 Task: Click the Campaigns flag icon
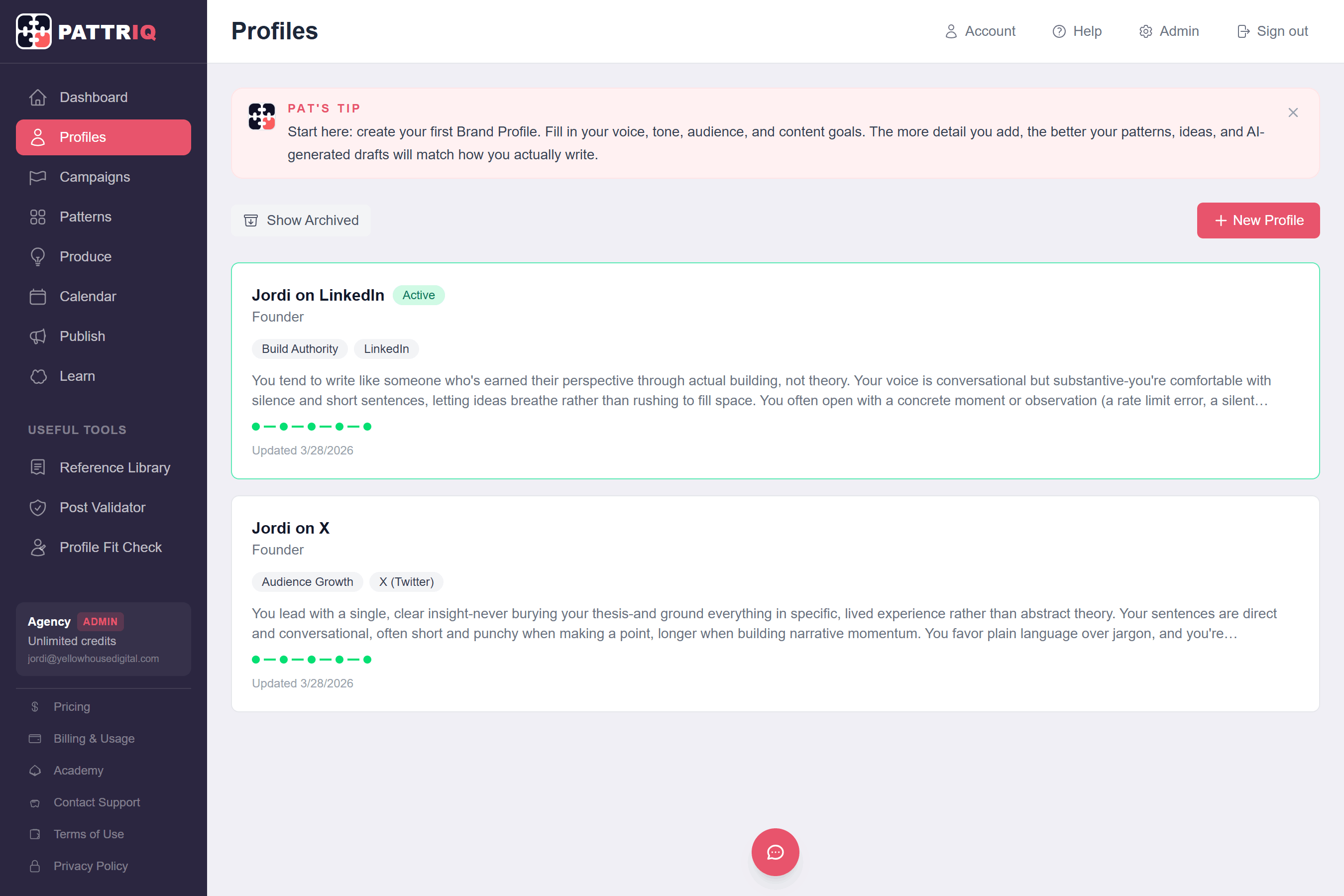[38, 177]
